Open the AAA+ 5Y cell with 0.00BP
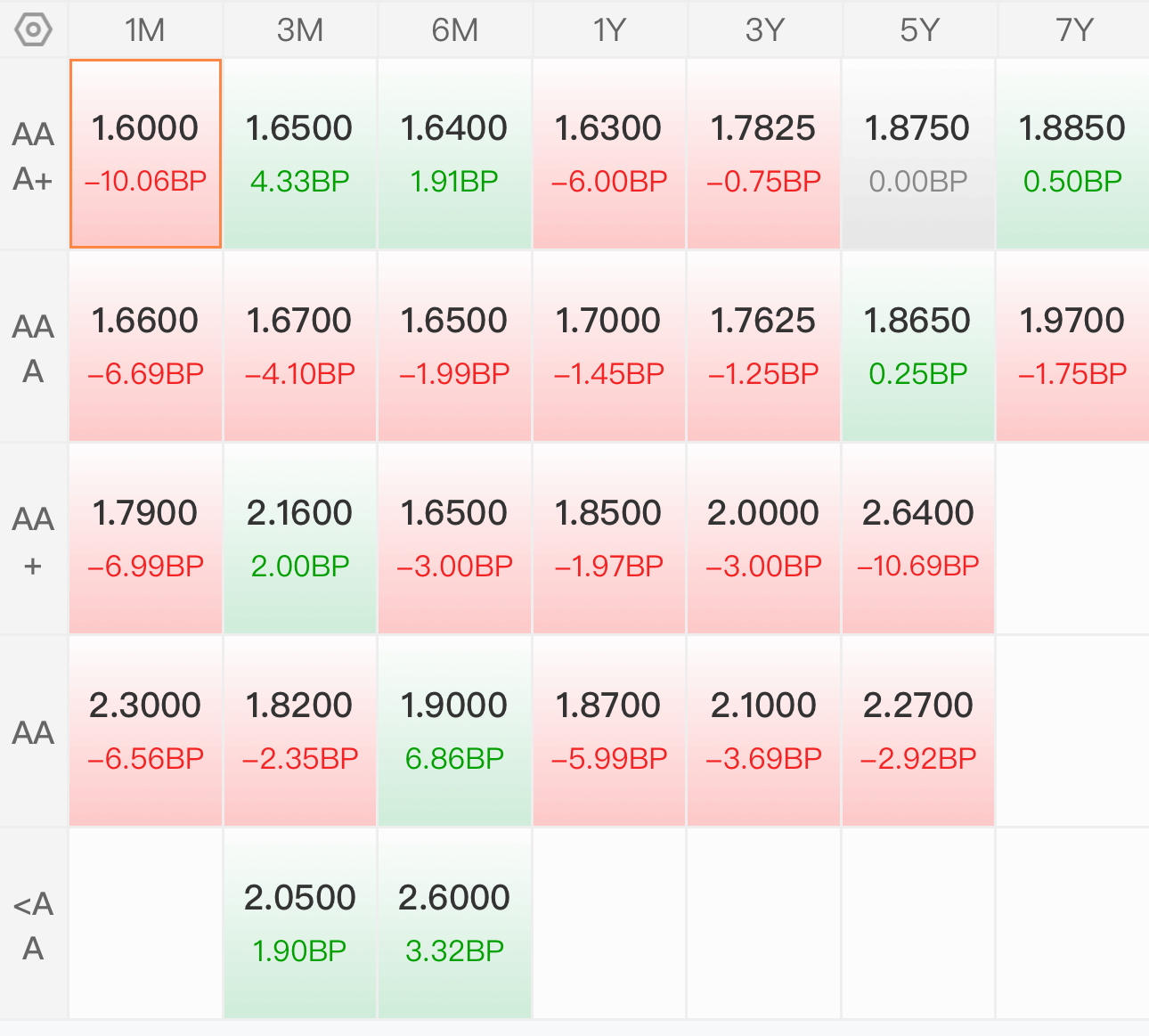This screenshot has width=1149, height=1036. (x=918, y=154)
